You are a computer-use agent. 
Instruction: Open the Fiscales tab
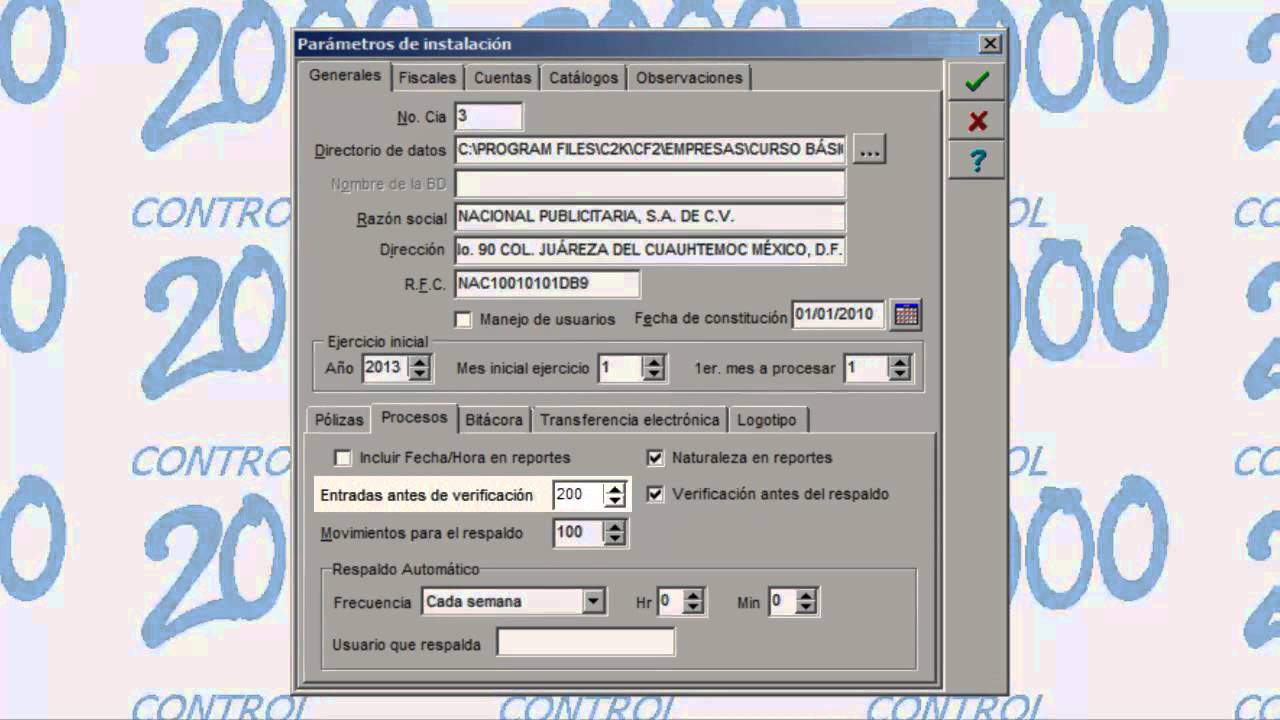[x=427, y=77]
